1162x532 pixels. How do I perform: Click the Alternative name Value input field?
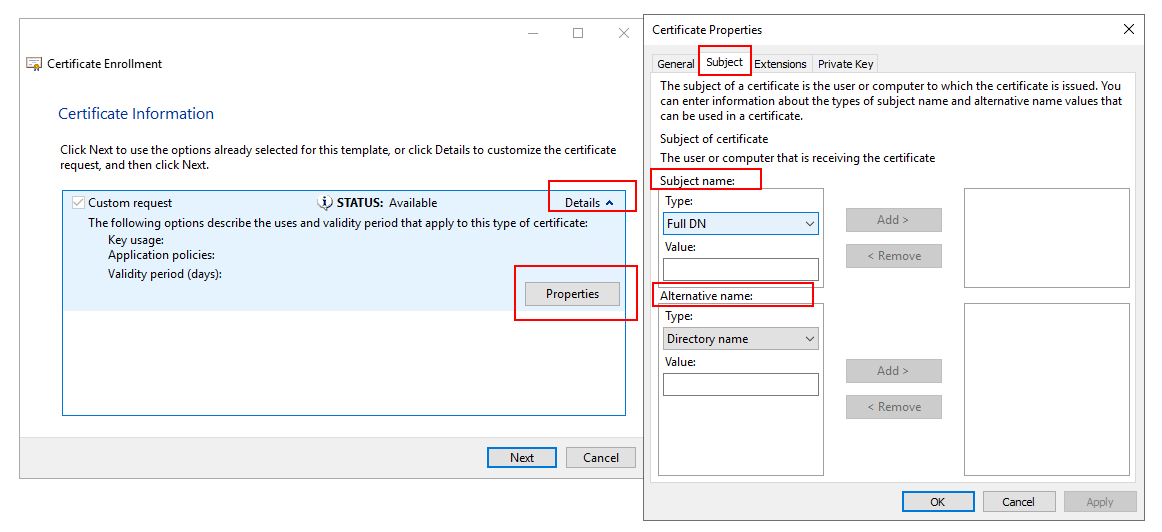tap(740, 384)
